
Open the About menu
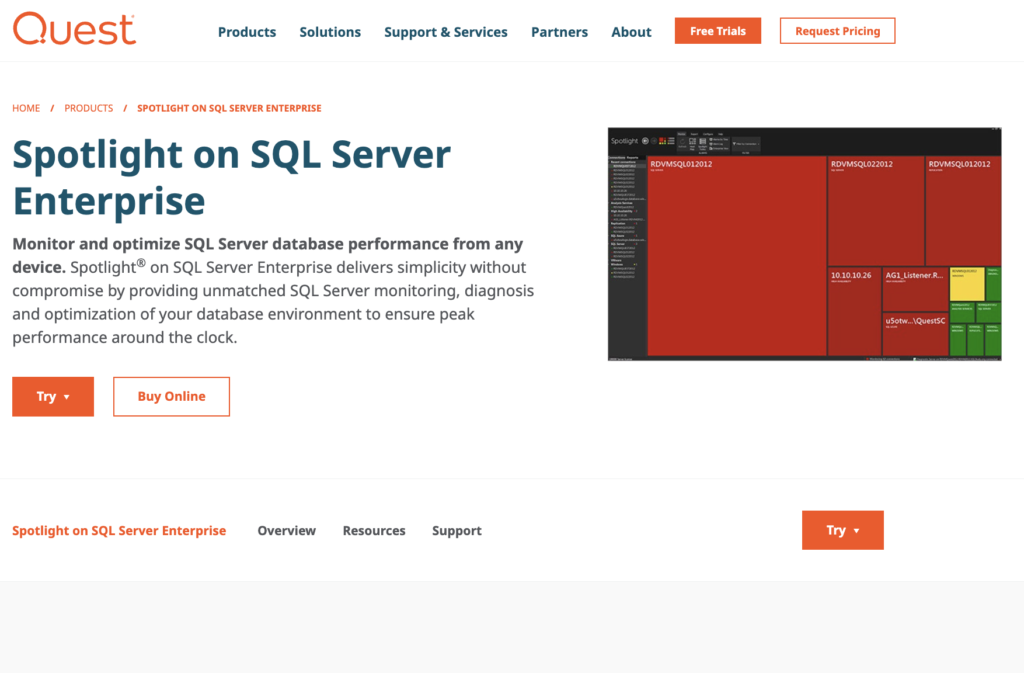631,32
